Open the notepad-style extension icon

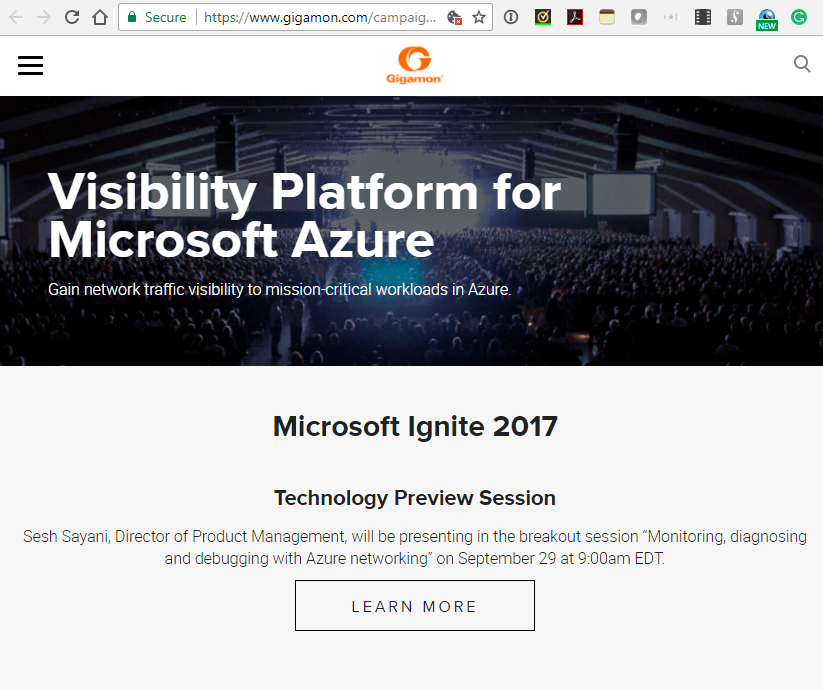pos(607,17)
